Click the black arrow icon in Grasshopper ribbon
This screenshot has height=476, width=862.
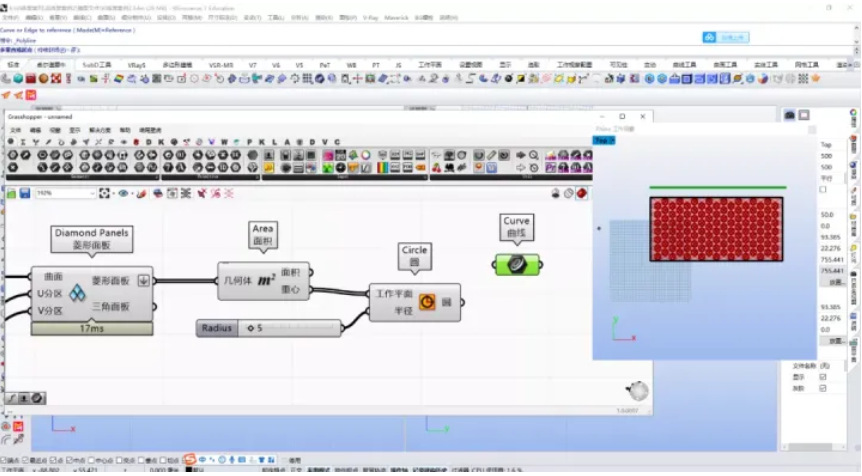pyautogui.click(x=521, y=156)
